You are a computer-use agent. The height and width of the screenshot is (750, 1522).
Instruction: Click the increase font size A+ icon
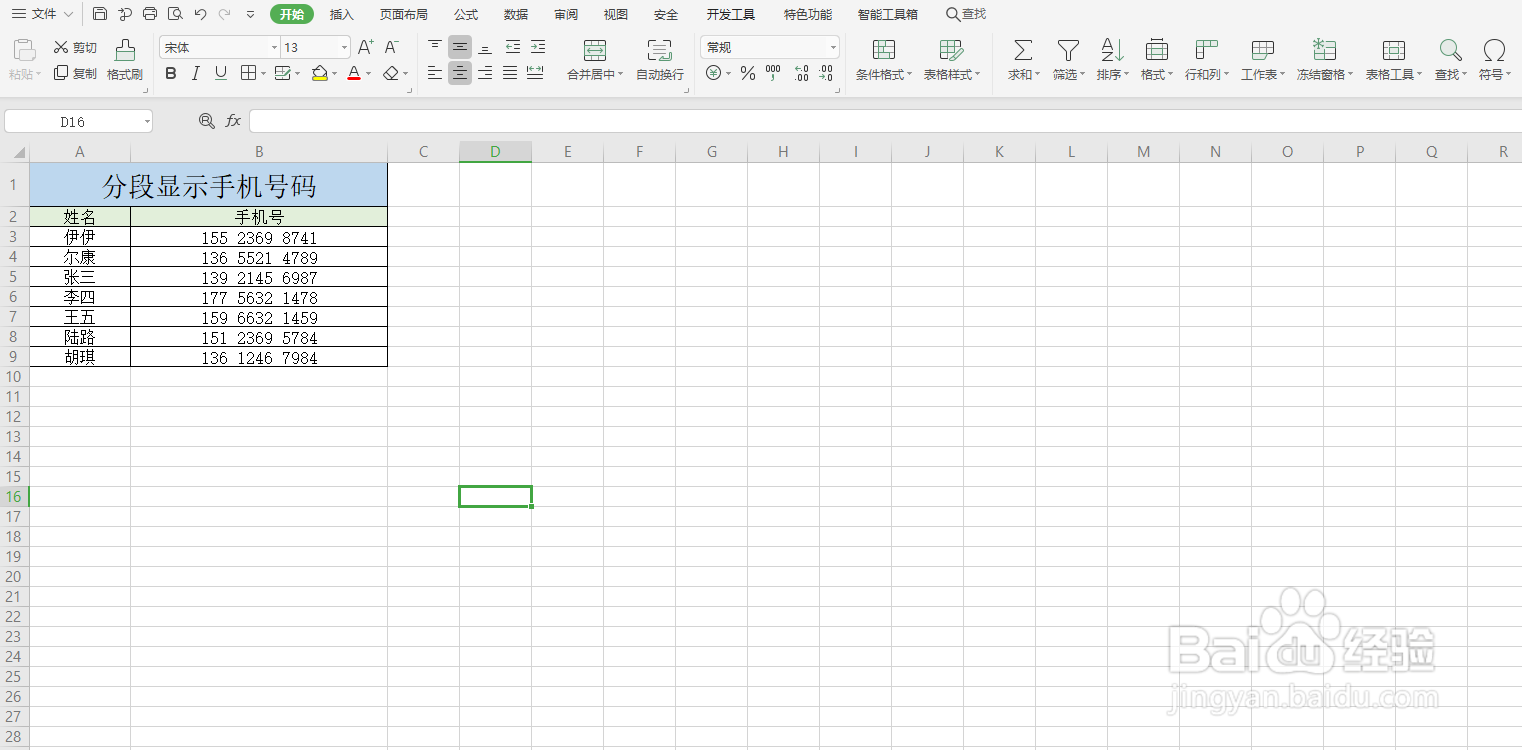click(x=366, y=47)
